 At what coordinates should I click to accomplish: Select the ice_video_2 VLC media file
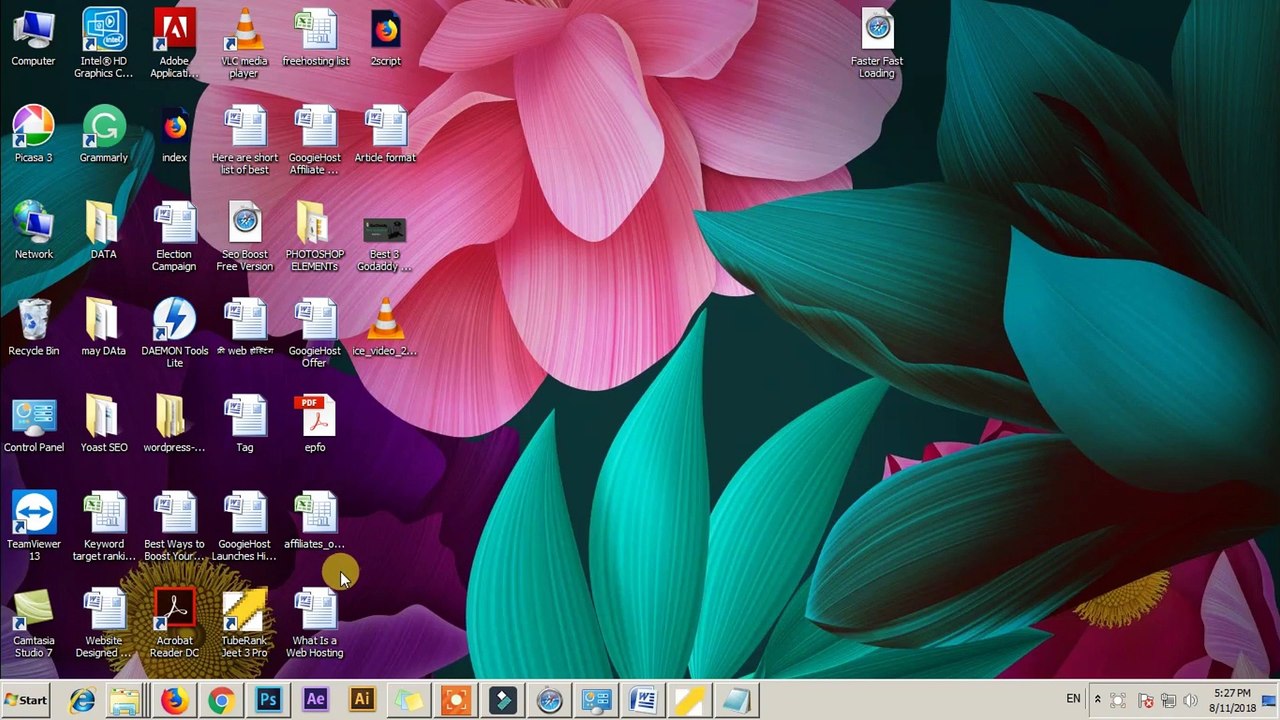tap(385, 328)
